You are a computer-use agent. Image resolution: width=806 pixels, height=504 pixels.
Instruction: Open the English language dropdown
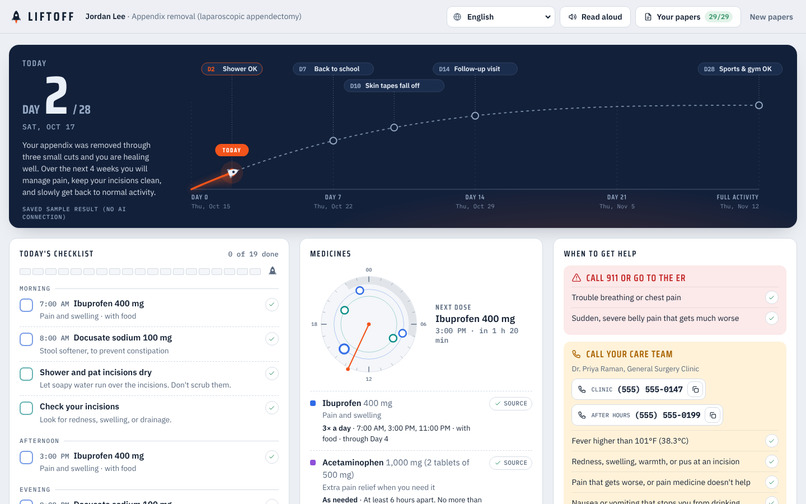click(501, 17)
